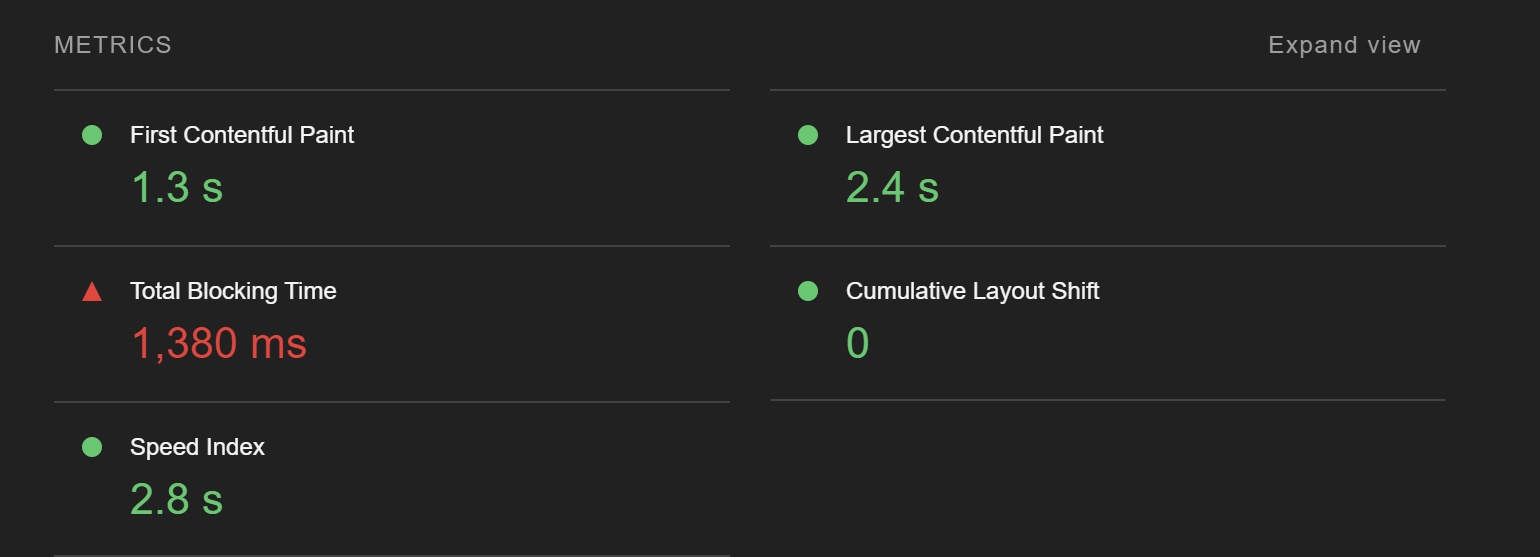
Task: Click the divider line between METRICS and First Contentful Paint
Action: (392, 90)
